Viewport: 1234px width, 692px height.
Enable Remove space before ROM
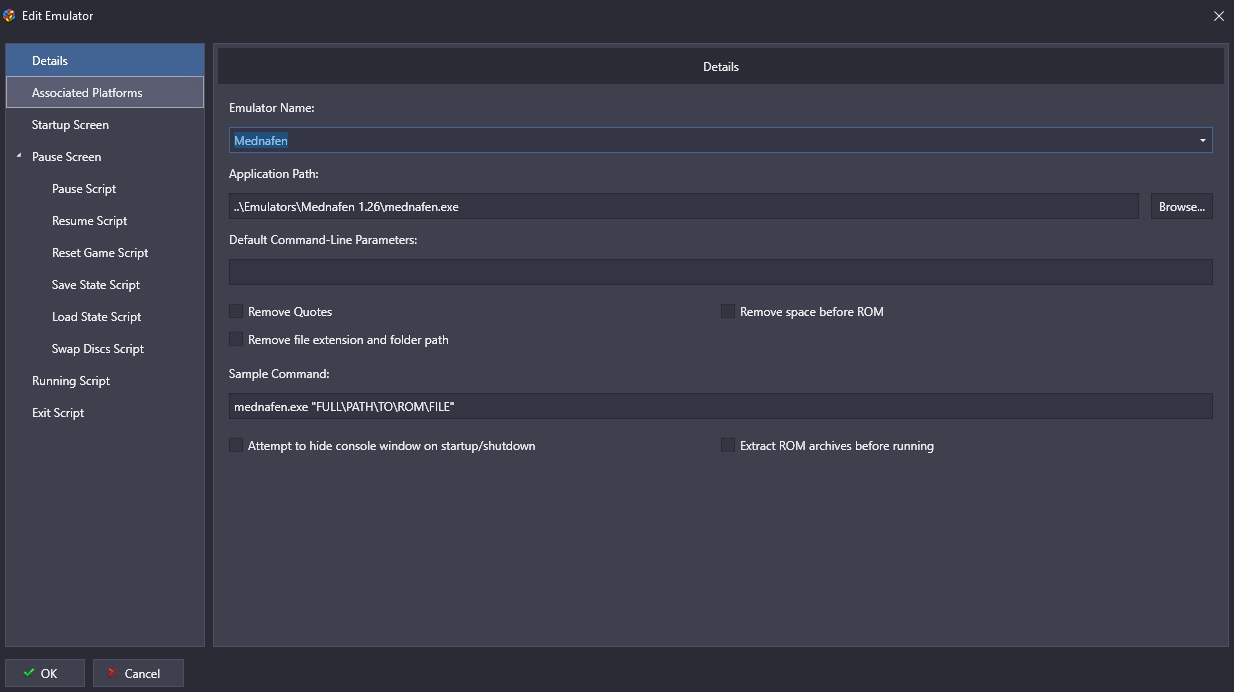pyautogui.click(x=728, y=312)
